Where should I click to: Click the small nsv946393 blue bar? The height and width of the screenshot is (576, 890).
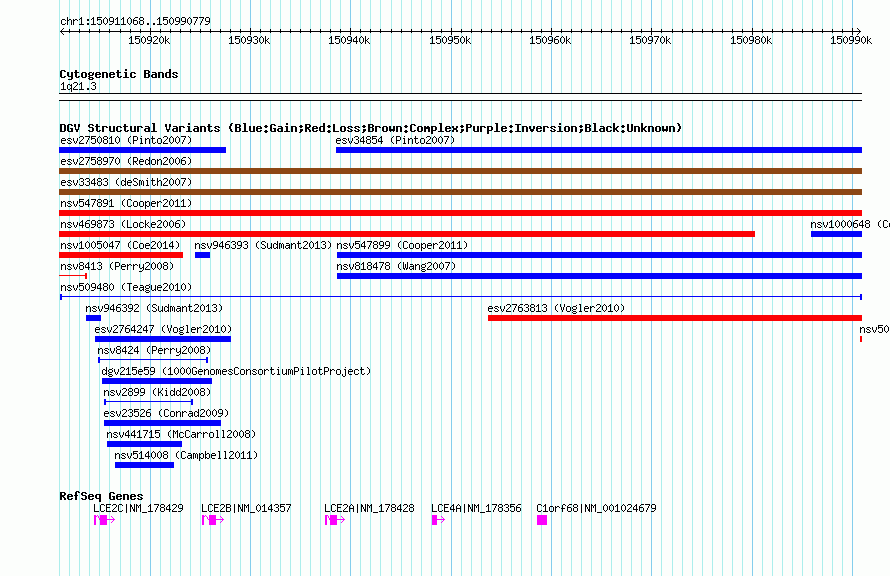tap(203, 255)
